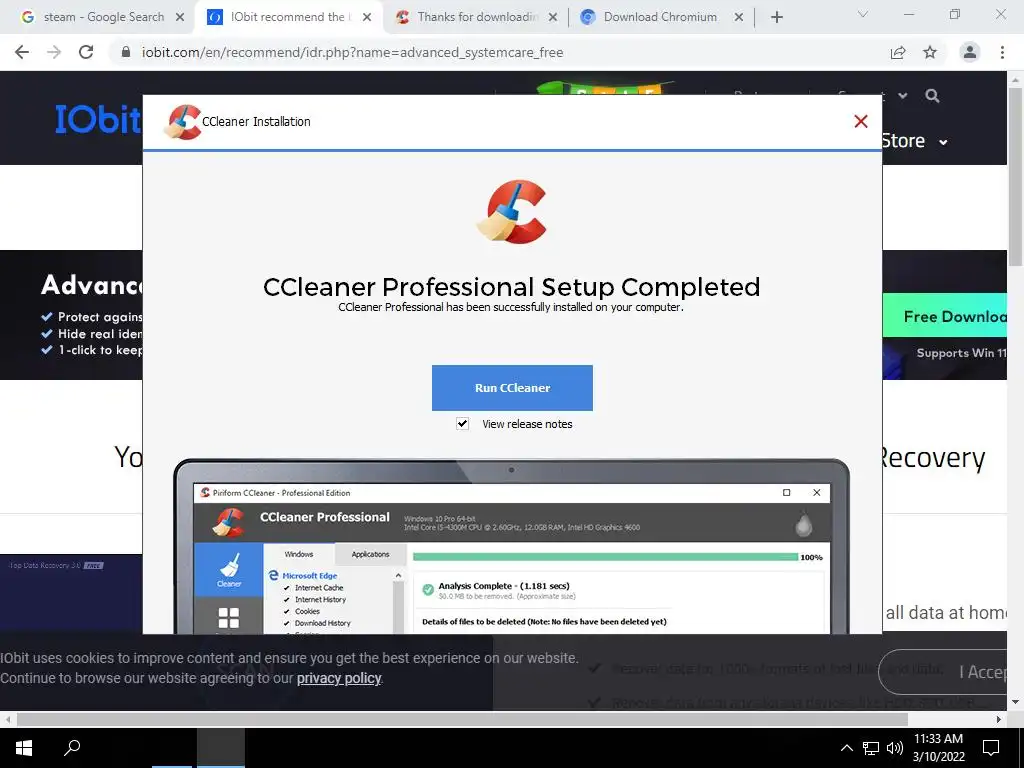This screenshot has width=1024, height=768.
Task: Click the grid tools icon in preview sidebar
Action: (229, 617)
